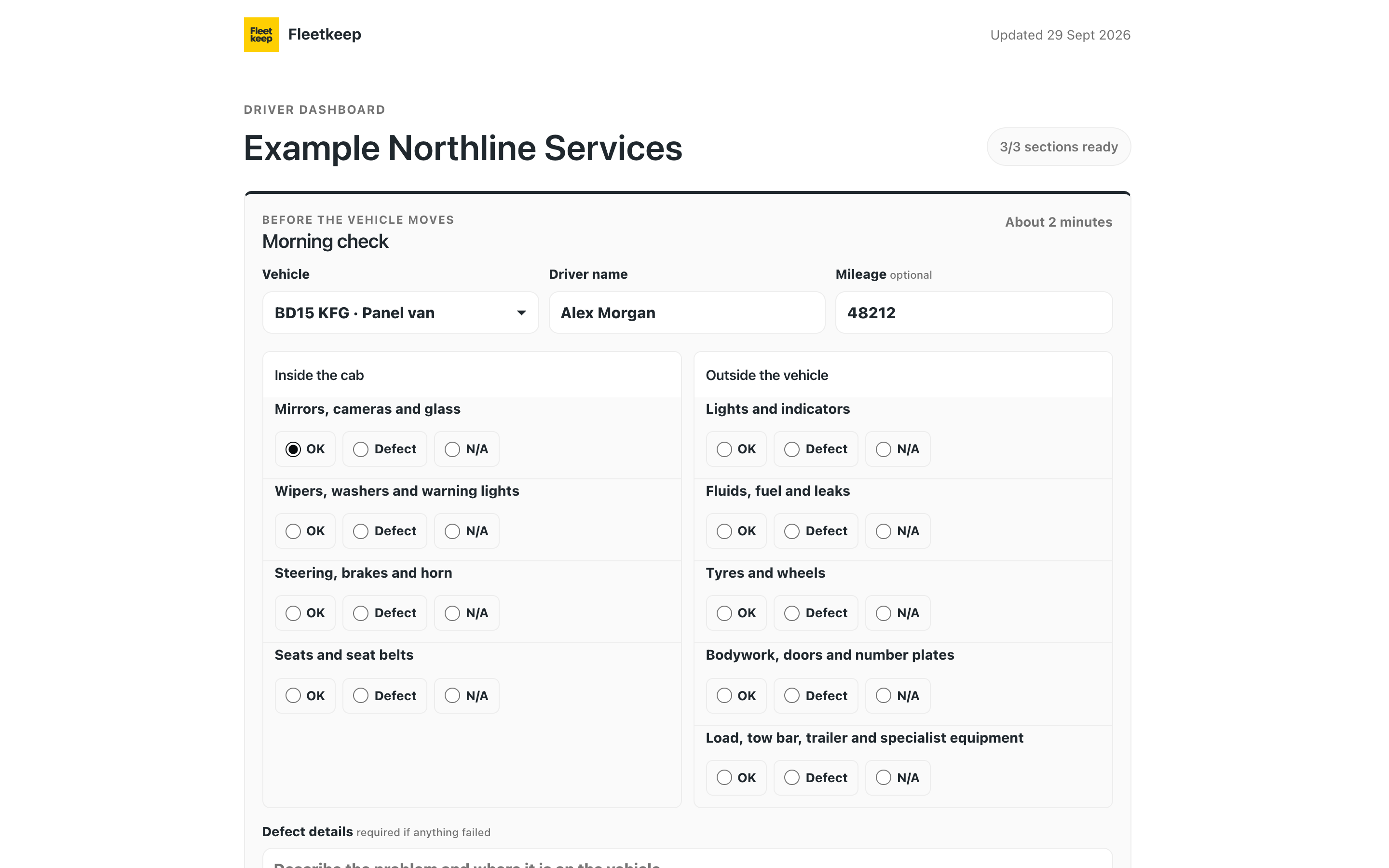Click the Mileage input field
1389x868 pixels.
tap(973, 312)
